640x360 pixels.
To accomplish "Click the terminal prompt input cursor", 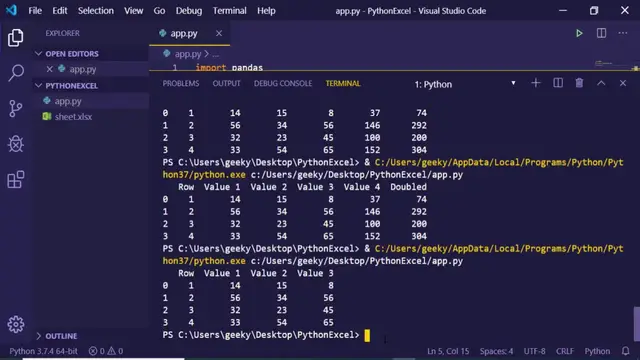I will [367, 336].
